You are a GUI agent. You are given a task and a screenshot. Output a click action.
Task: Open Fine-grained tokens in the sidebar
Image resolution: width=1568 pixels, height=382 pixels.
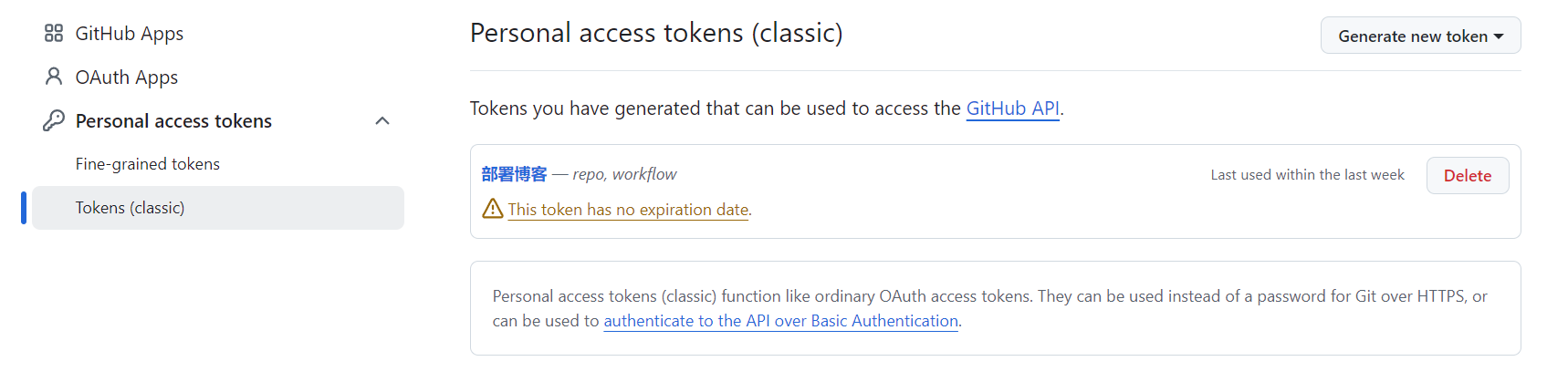click(x=147, y=164)
